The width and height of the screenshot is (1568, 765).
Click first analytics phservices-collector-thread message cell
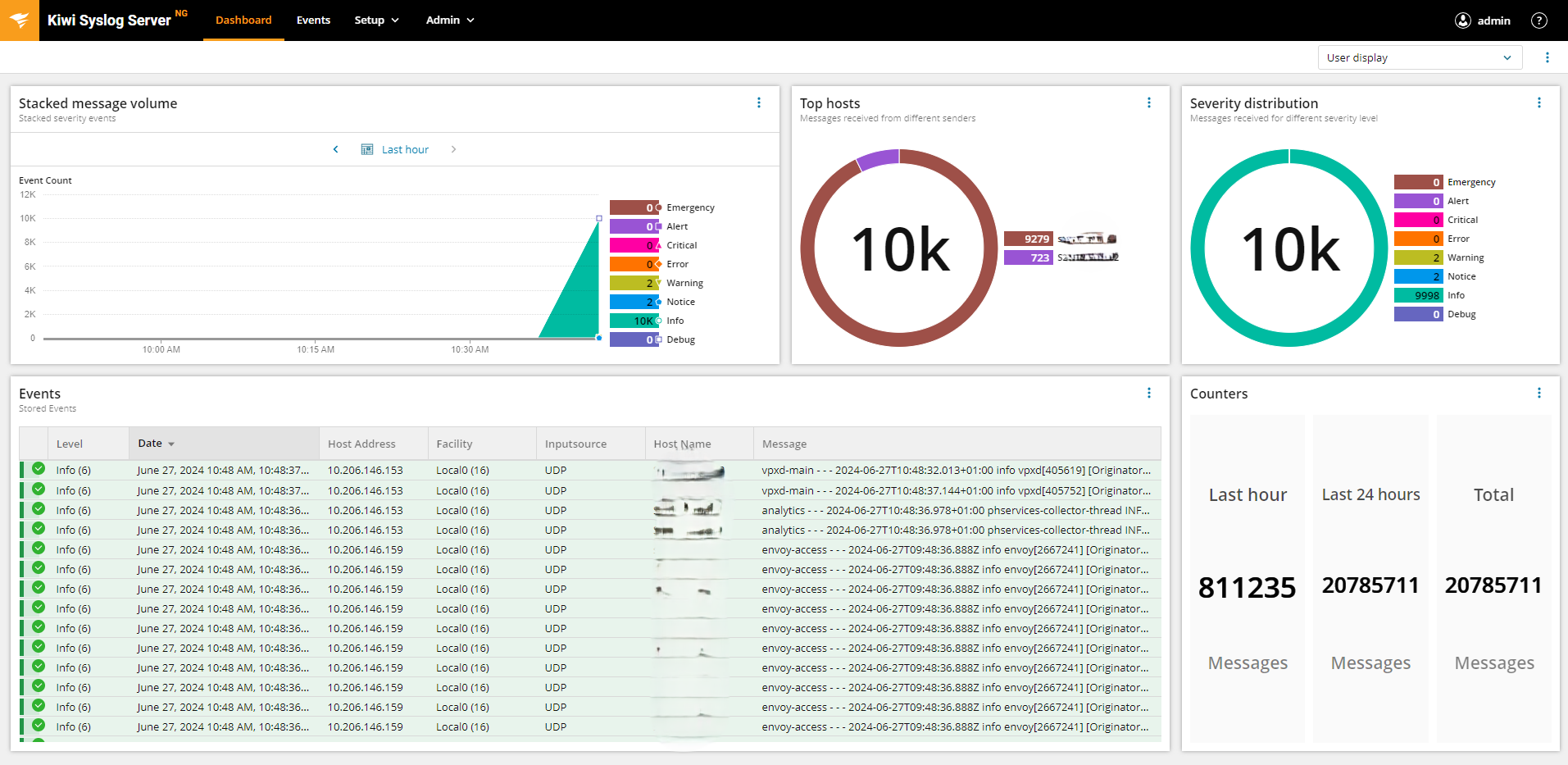pos(956,510)
